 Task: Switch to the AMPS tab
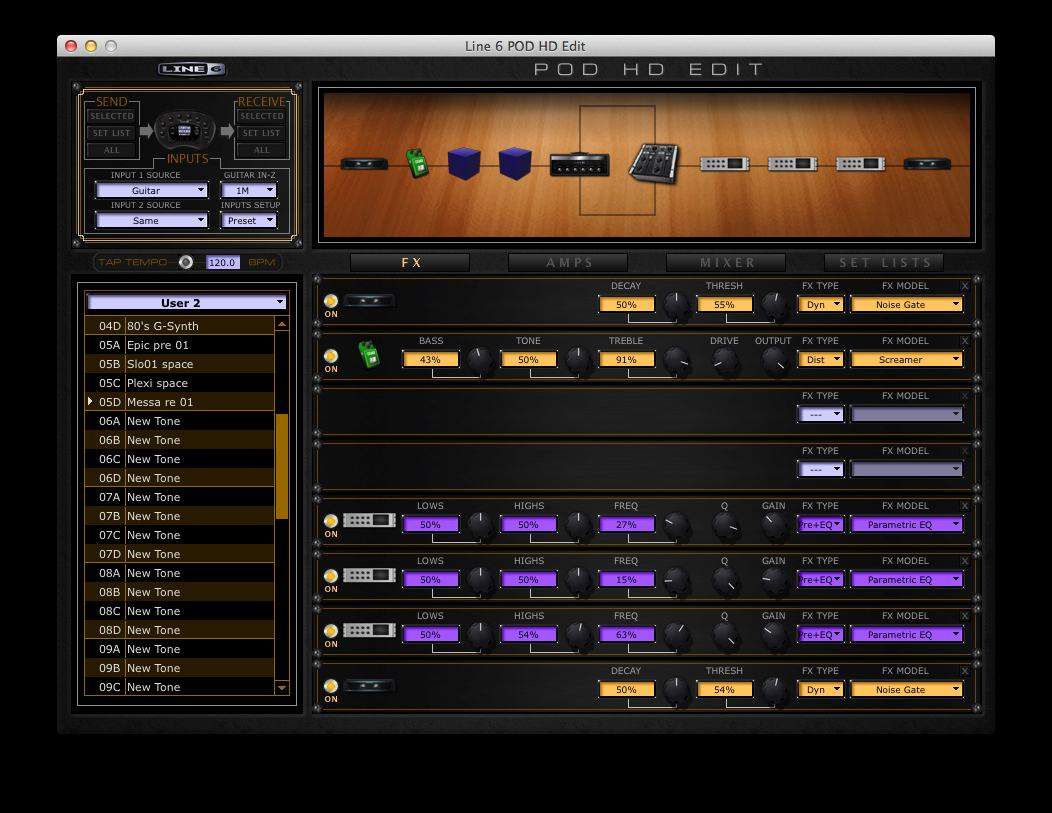pyautogui.click(x=568, y=262)
